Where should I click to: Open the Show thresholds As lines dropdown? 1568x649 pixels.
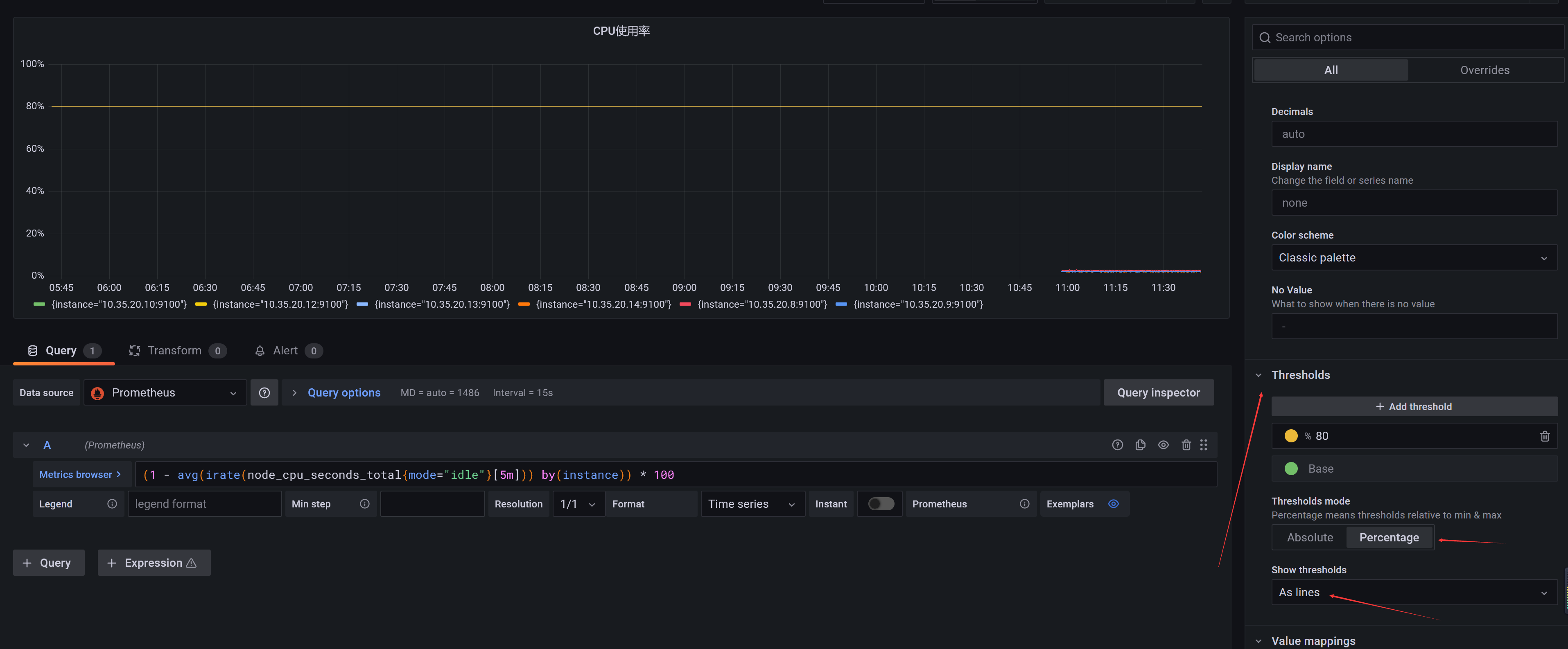[x=1414, y=592]
